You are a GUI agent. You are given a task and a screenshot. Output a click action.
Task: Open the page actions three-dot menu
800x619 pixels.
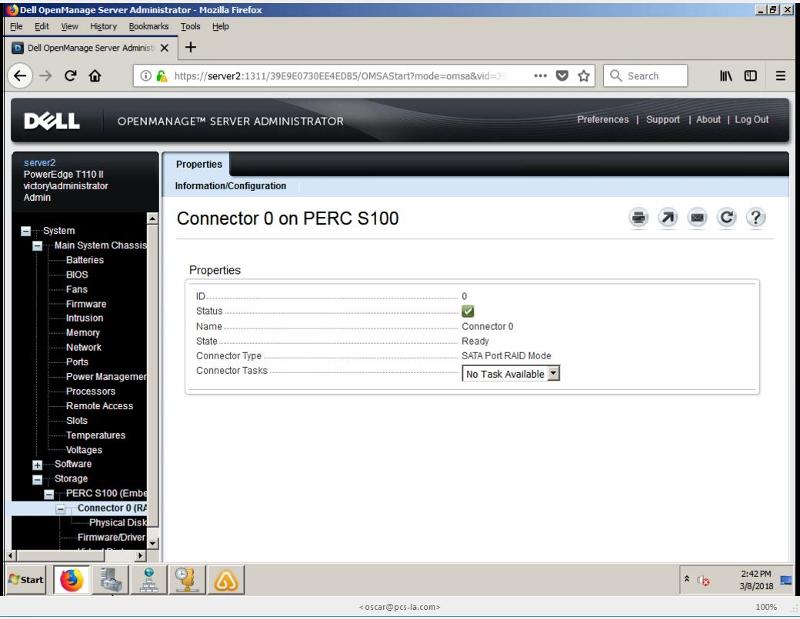tap(540, 76)
